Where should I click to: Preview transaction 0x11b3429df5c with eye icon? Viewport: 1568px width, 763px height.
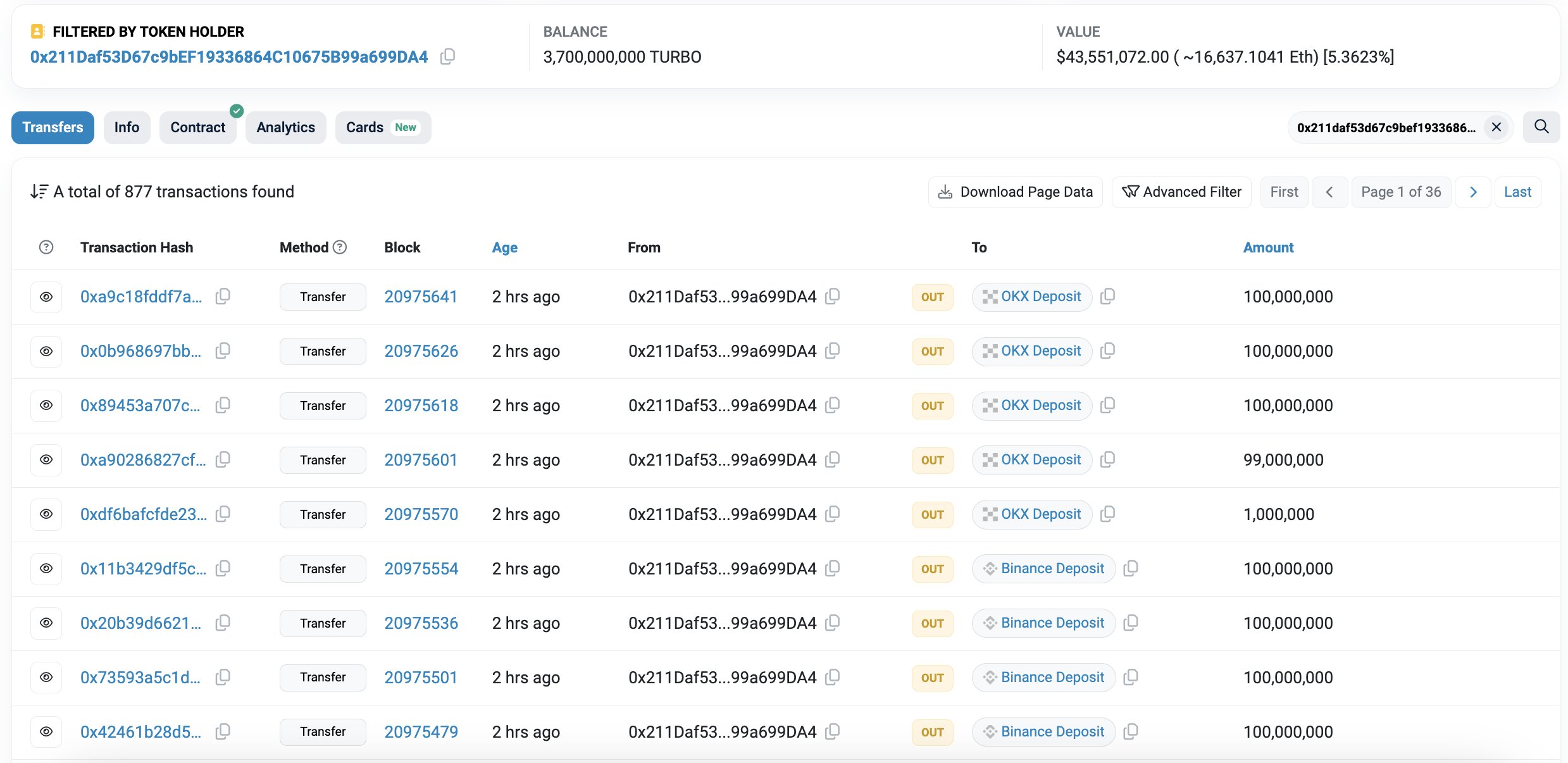tap(46, 568)
